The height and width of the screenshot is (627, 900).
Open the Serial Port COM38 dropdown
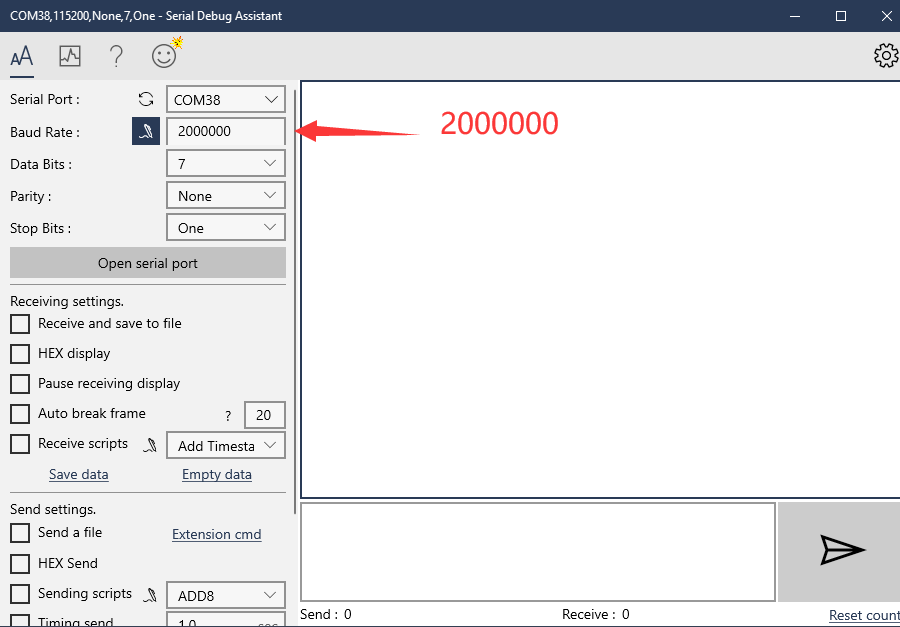226,99
